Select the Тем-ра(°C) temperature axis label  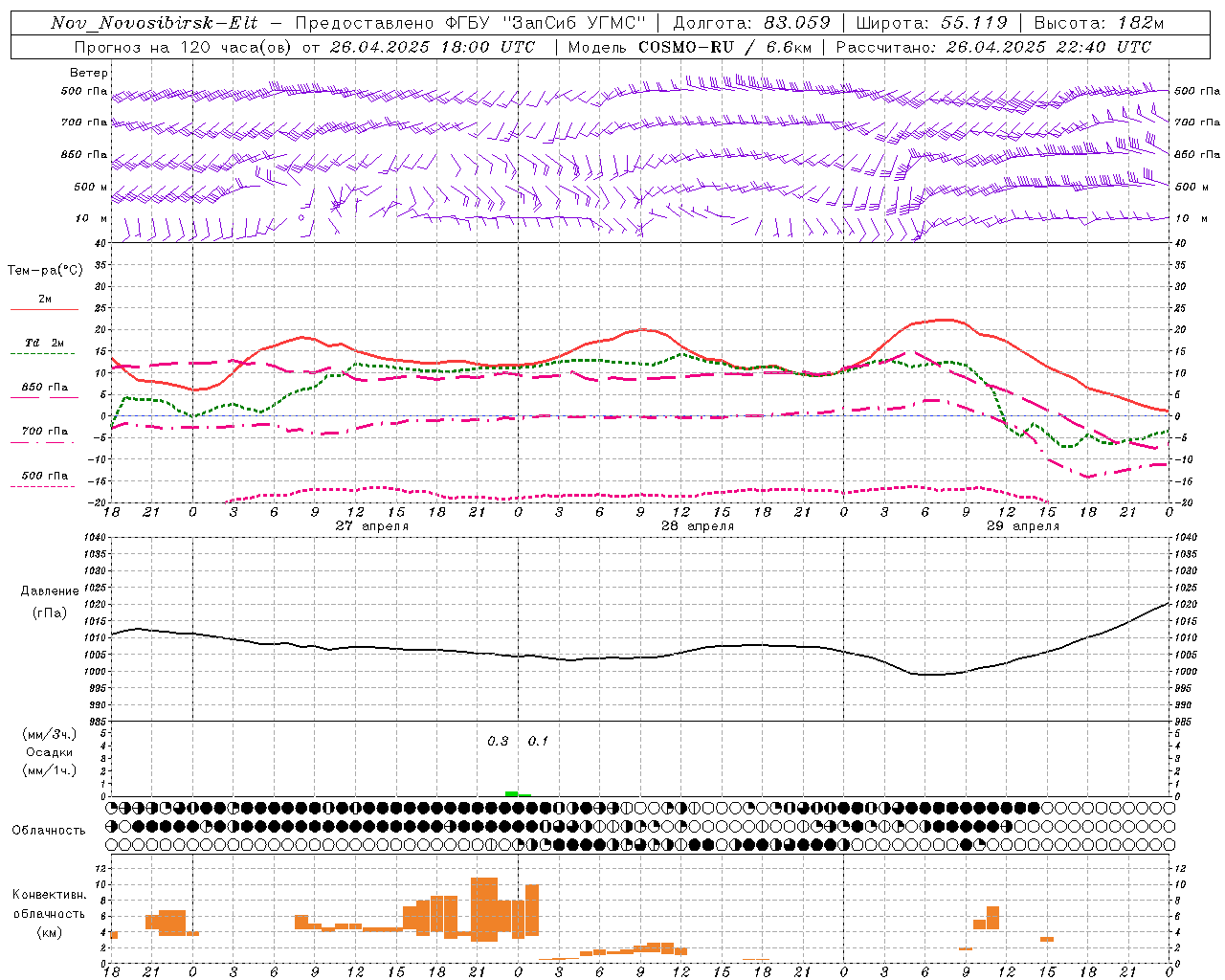[x=45, y=271]
